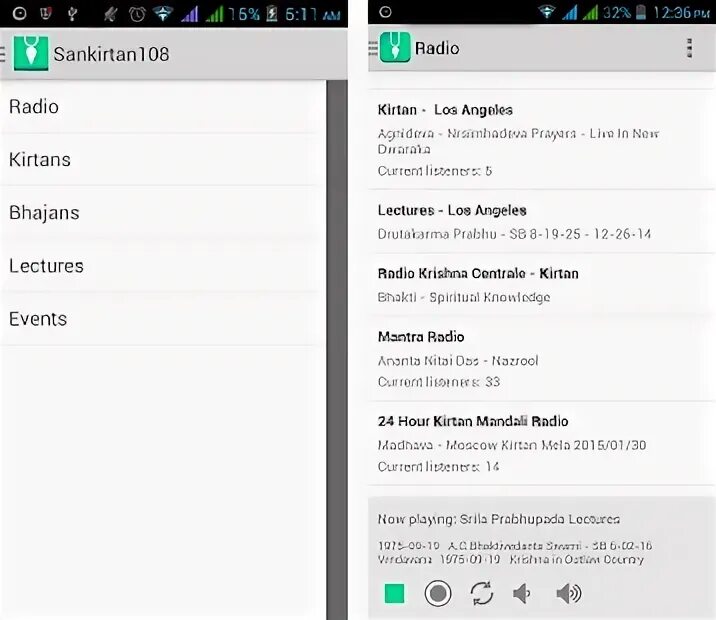Open the Radio menu item
The width and height of the screenshot is (716, 620).
163,107
